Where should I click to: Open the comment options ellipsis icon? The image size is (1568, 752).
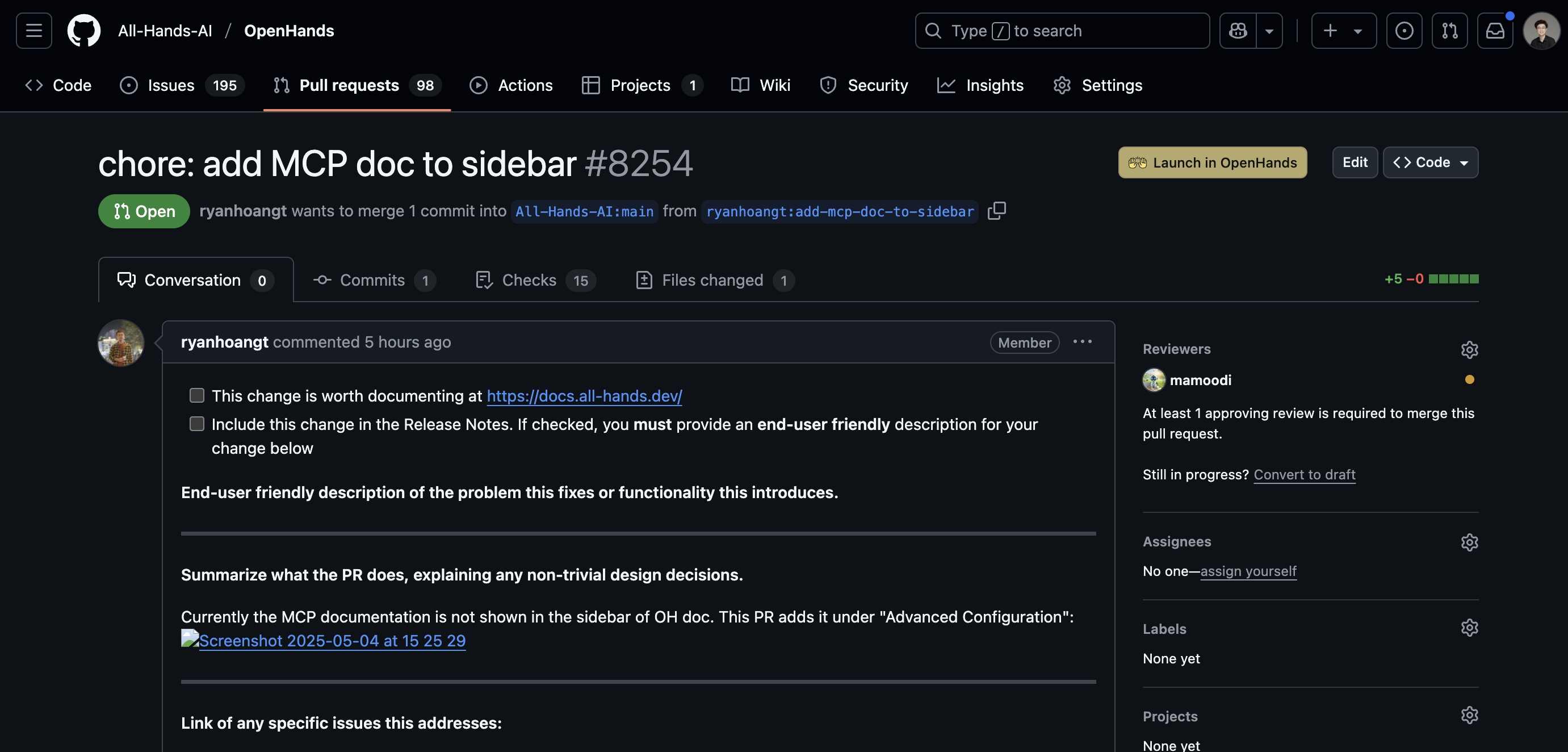(x=1082, y=342)
